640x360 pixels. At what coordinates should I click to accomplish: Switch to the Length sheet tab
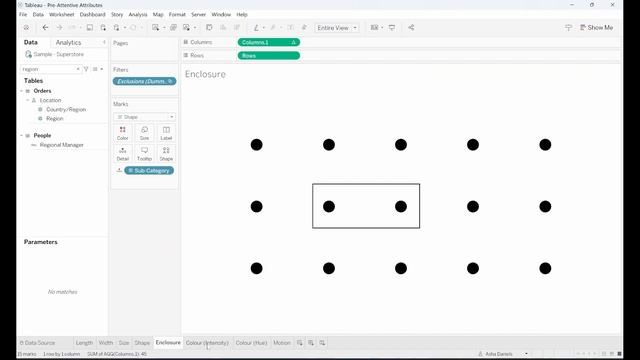point(84,343)
